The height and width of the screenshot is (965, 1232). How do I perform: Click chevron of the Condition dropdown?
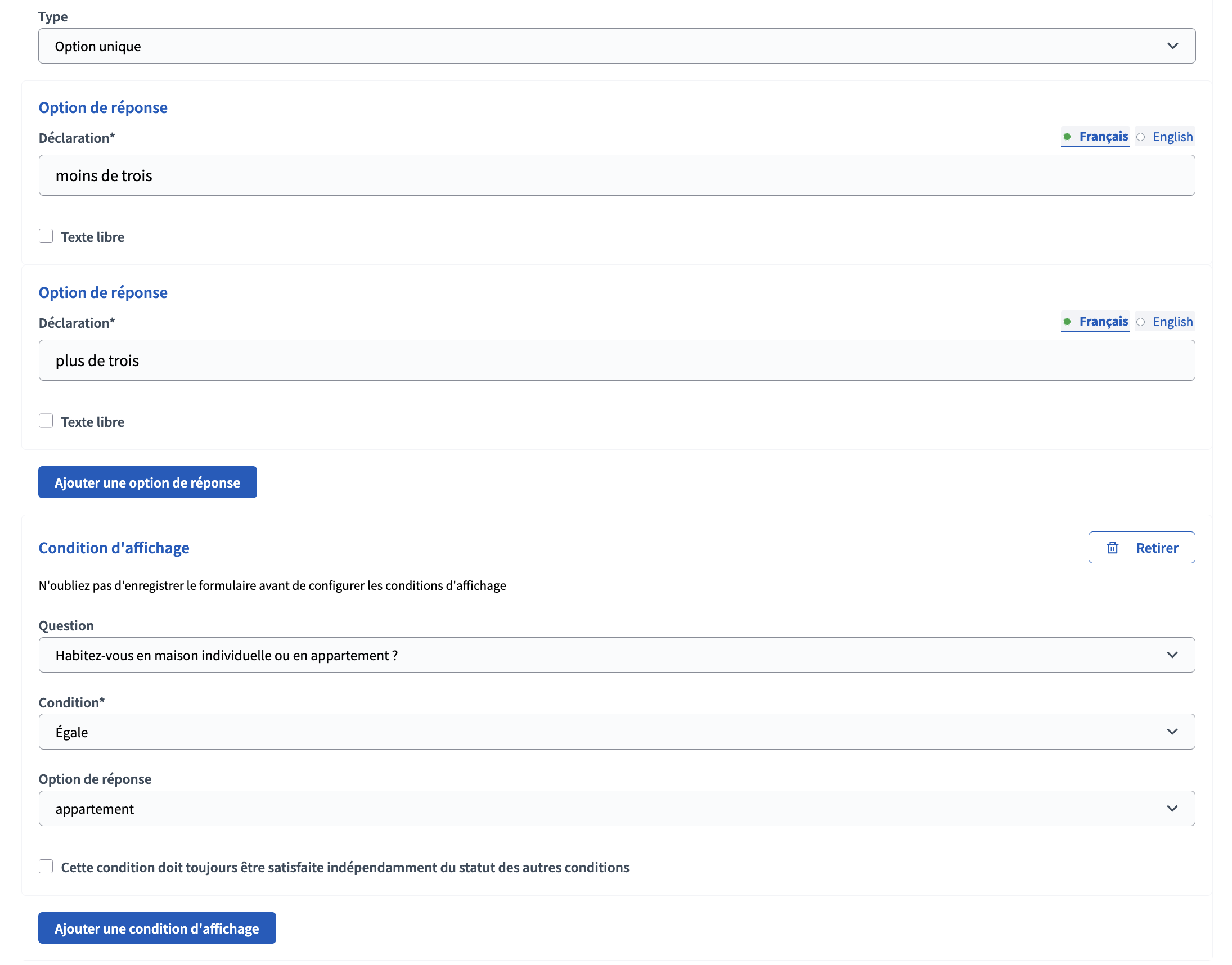pyautogui.click(x=1172, y=732)
